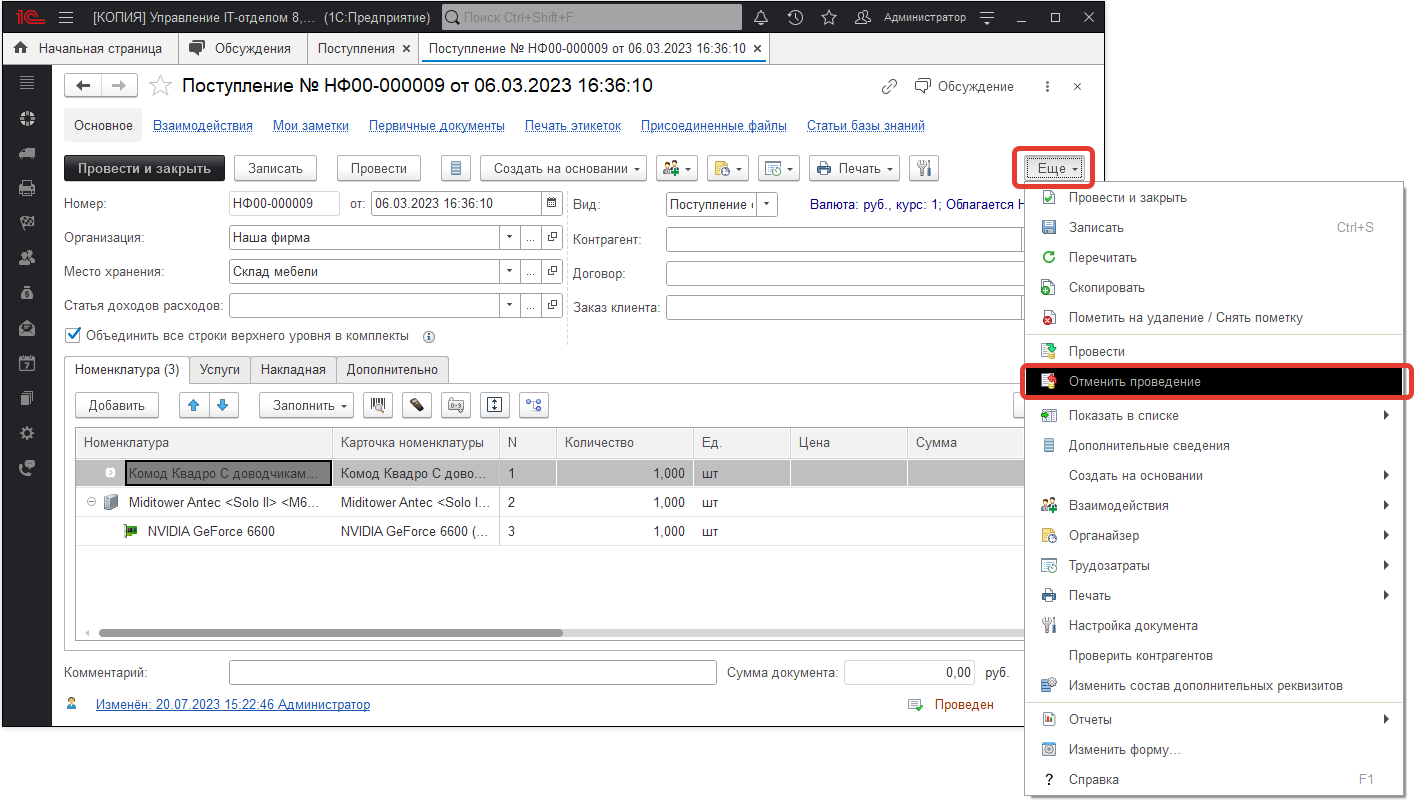Open the history clock icon
1414x800 pixels.
(x=795, y=18)
